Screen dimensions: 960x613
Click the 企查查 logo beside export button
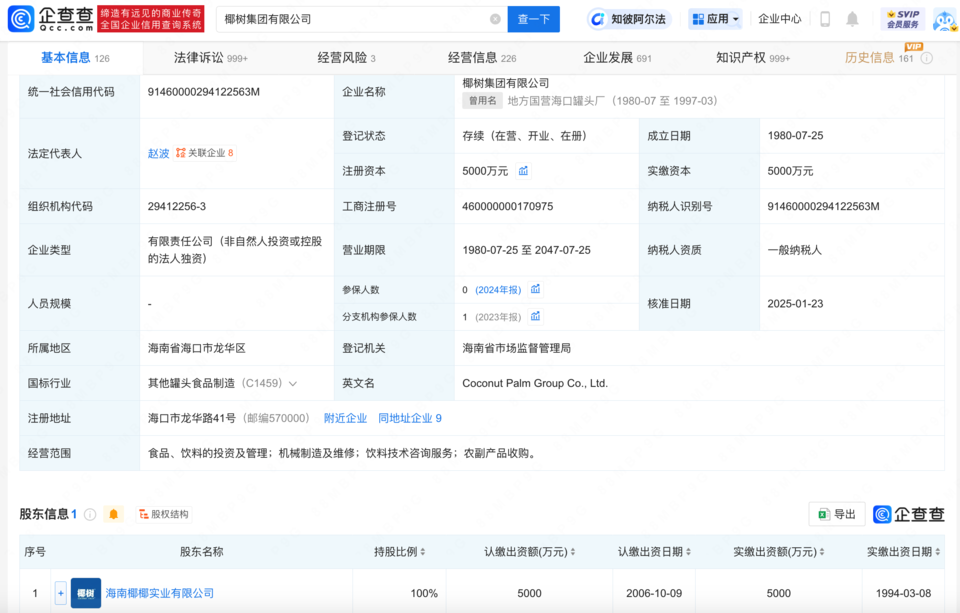[909, 514]
